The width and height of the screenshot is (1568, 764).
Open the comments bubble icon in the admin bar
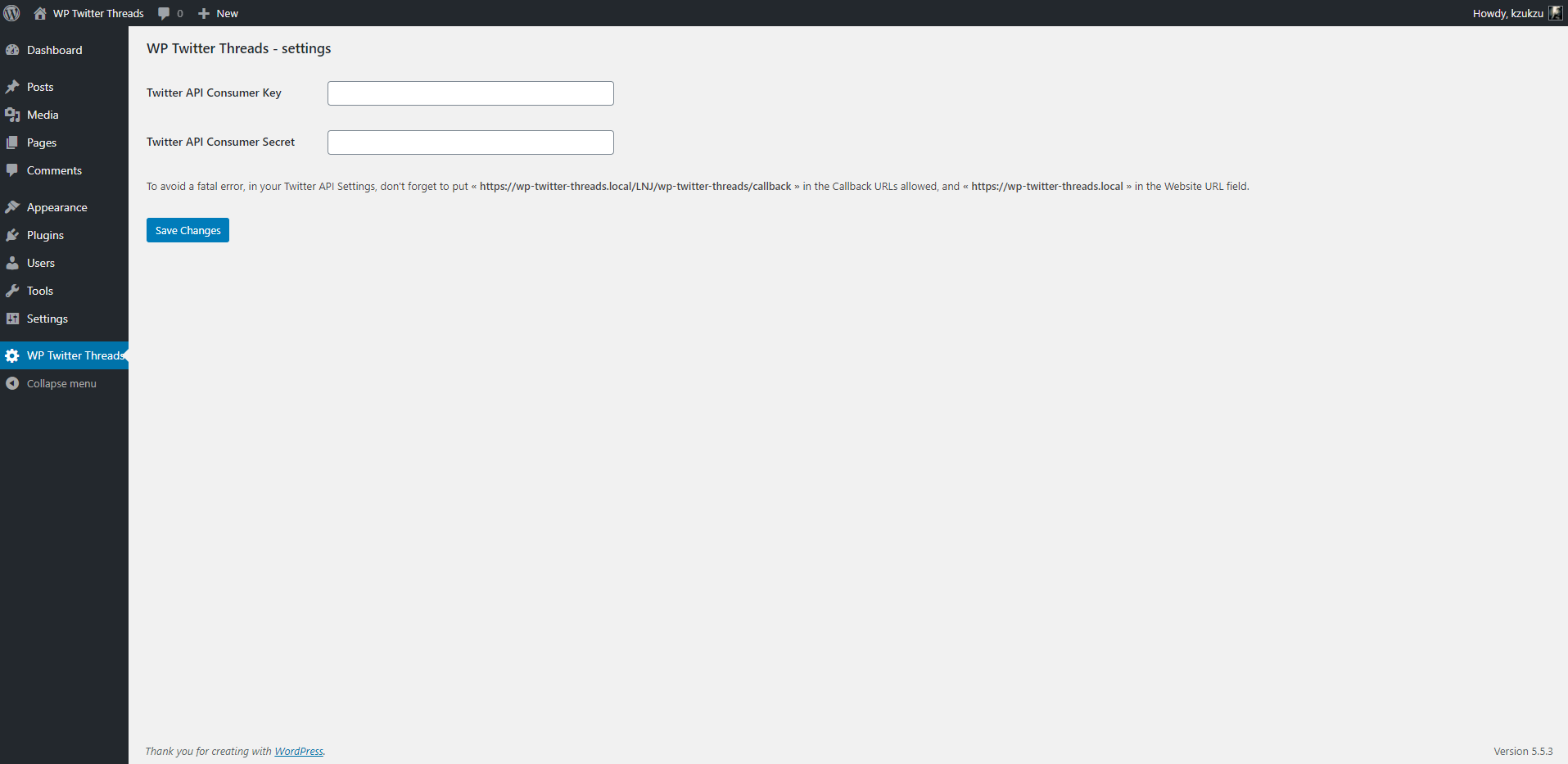click(164, 13)
